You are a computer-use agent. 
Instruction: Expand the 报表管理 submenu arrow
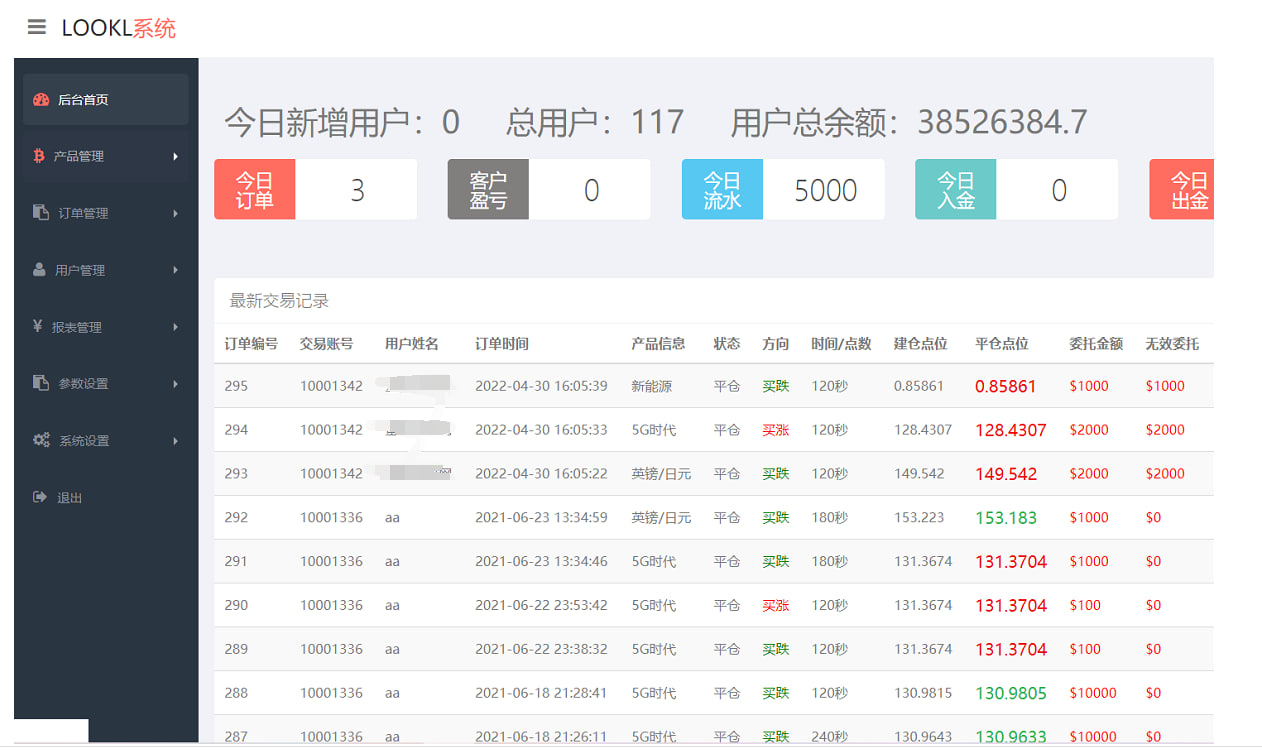(176, 327)
